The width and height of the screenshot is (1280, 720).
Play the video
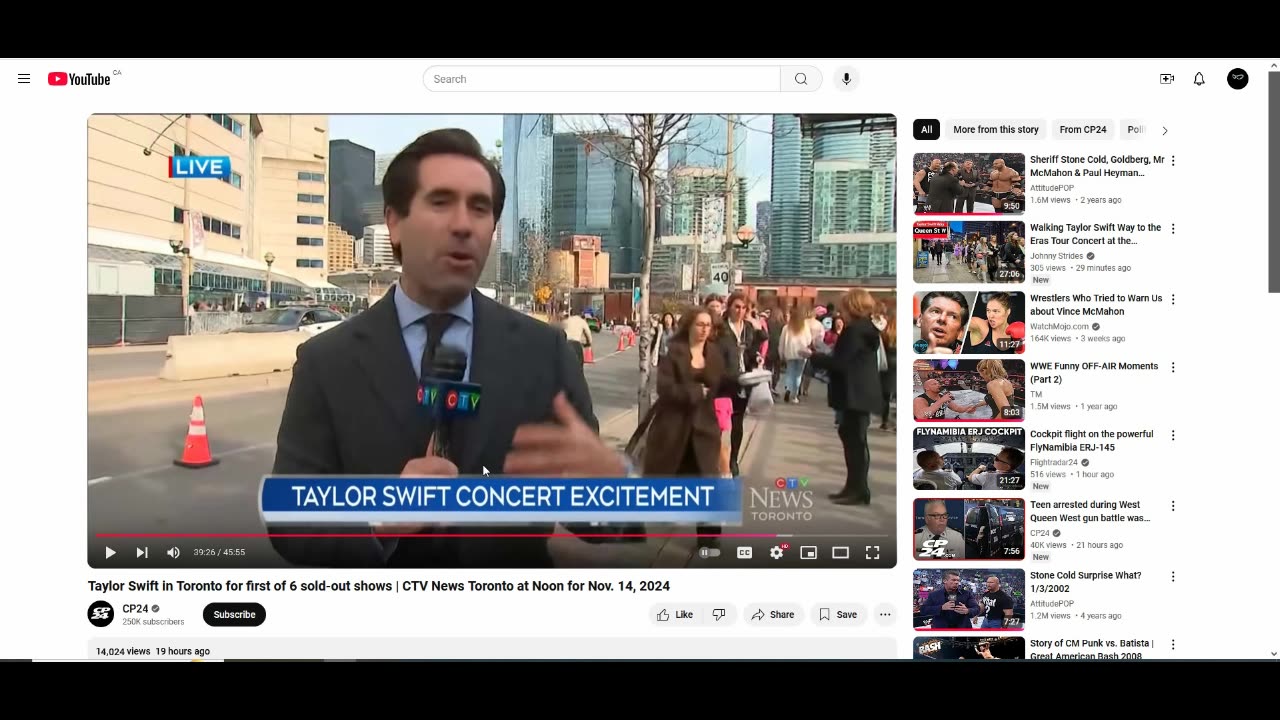coord(110,552)
